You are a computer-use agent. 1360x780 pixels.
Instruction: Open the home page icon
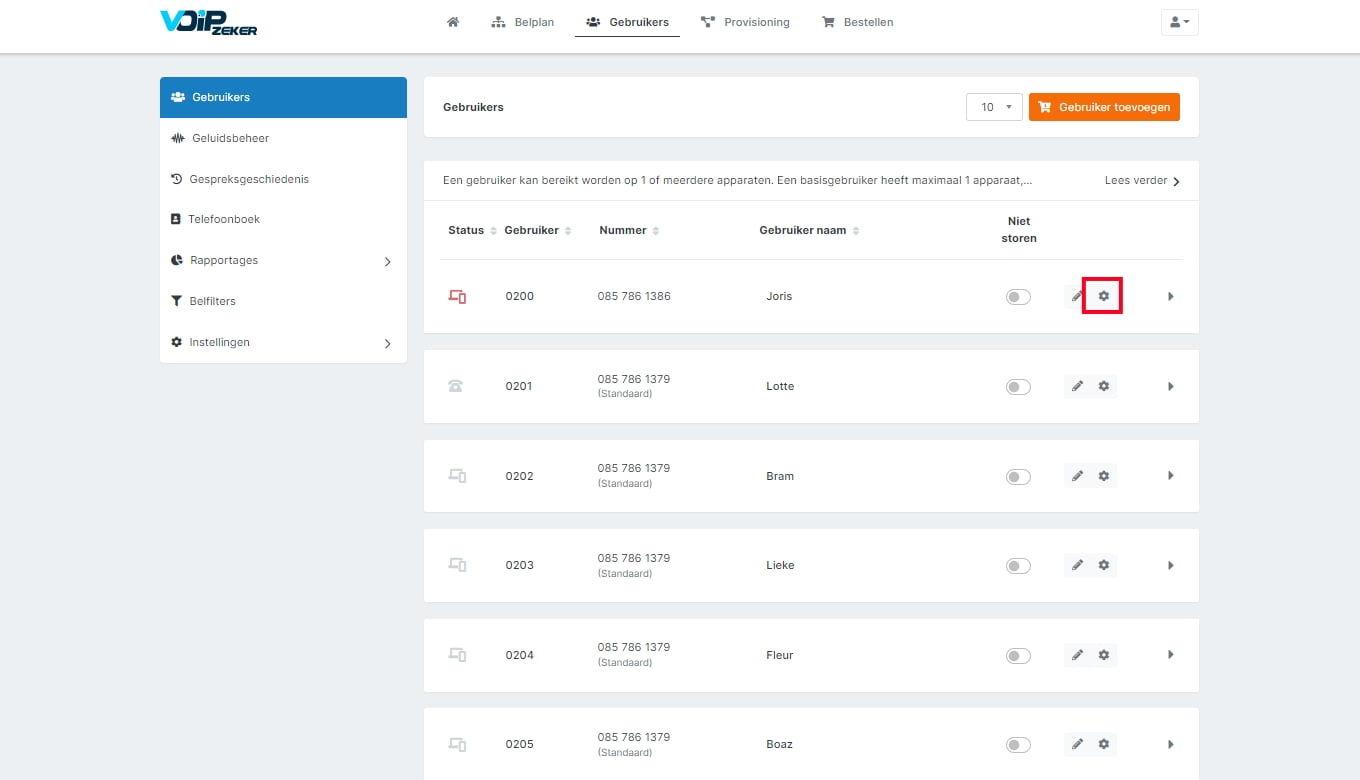point(453,22)
